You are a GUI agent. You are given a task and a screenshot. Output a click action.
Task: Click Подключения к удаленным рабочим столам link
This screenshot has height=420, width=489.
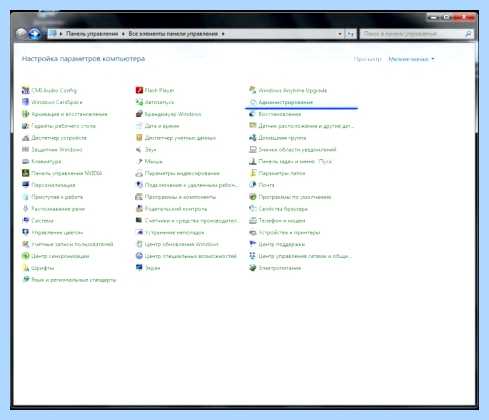point(192,185)
